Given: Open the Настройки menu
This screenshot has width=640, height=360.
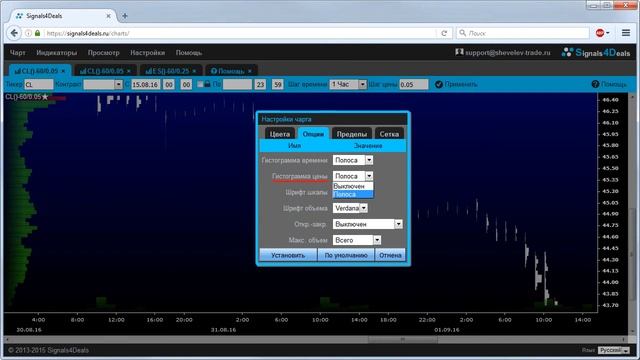Looking at the screenshot, I should click(x=147, y=53).
